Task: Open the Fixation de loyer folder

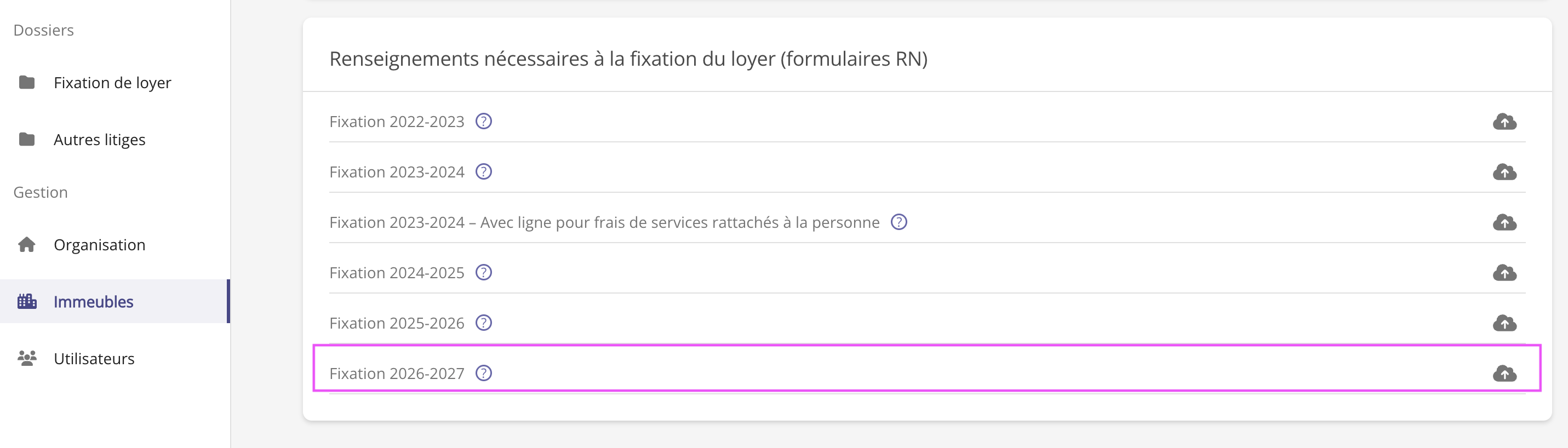Action: (x=112, y=83)
